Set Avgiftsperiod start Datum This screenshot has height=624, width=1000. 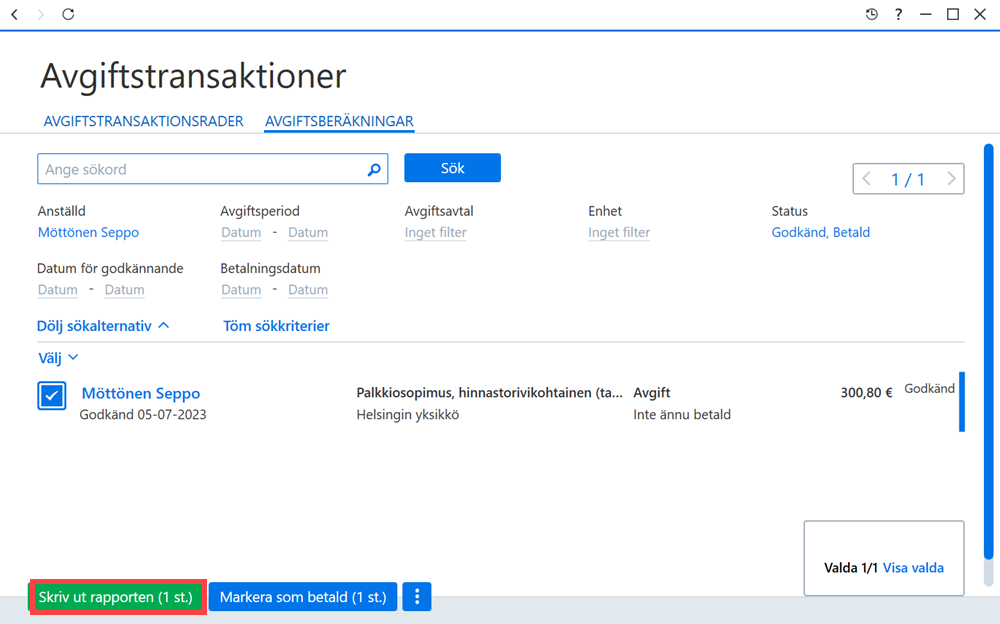(241, 232)
